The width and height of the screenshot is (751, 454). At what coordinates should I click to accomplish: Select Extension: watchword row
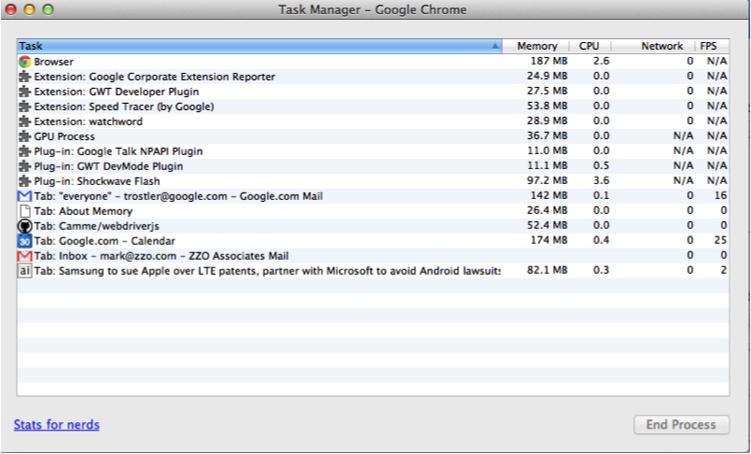(373, 121)
